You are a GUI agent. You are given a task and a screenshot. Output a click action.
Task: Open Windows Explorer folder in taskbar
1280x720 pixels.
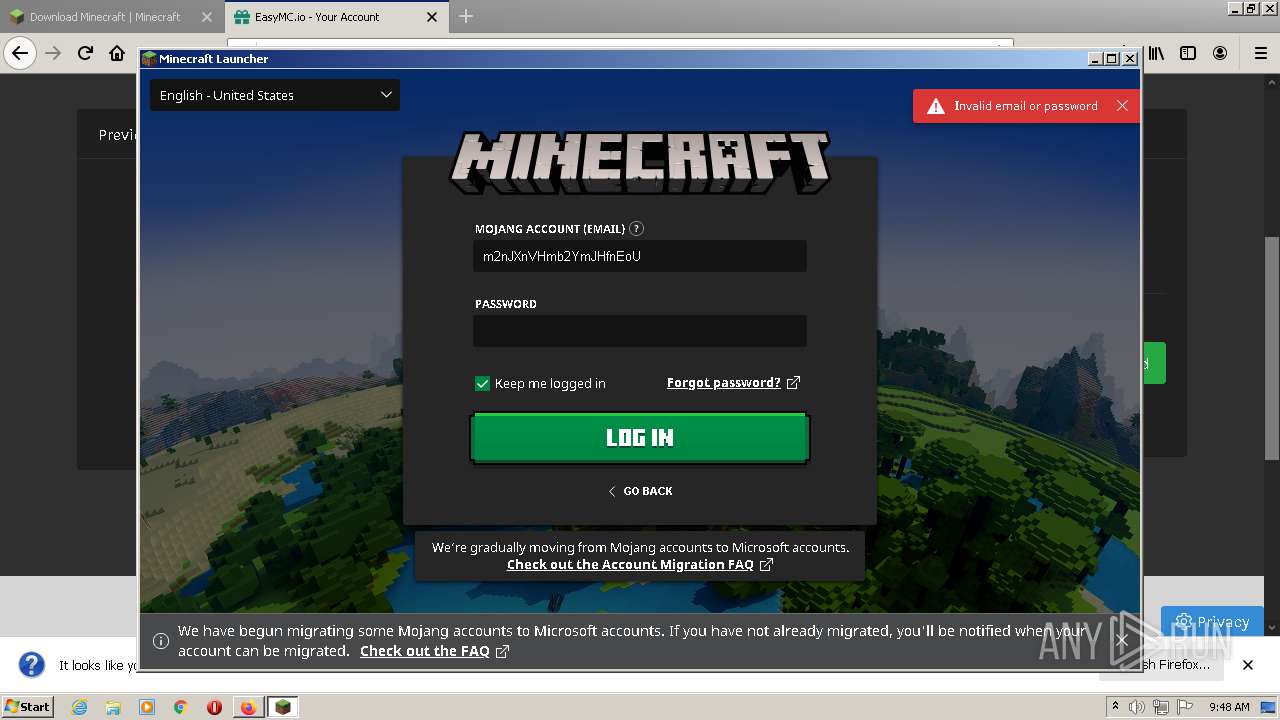point(113,707)
